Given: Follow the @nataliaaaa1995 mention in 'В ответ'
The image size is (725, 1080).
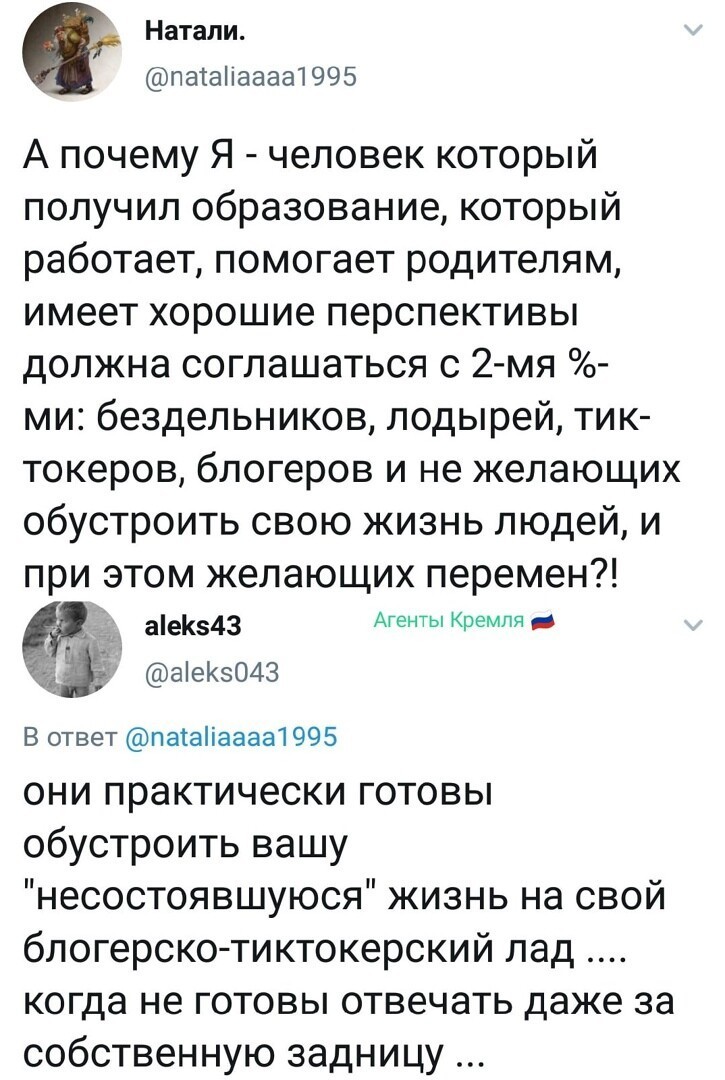Looking at the screenshot, I should pyautogui.click(x=231, y=736).
